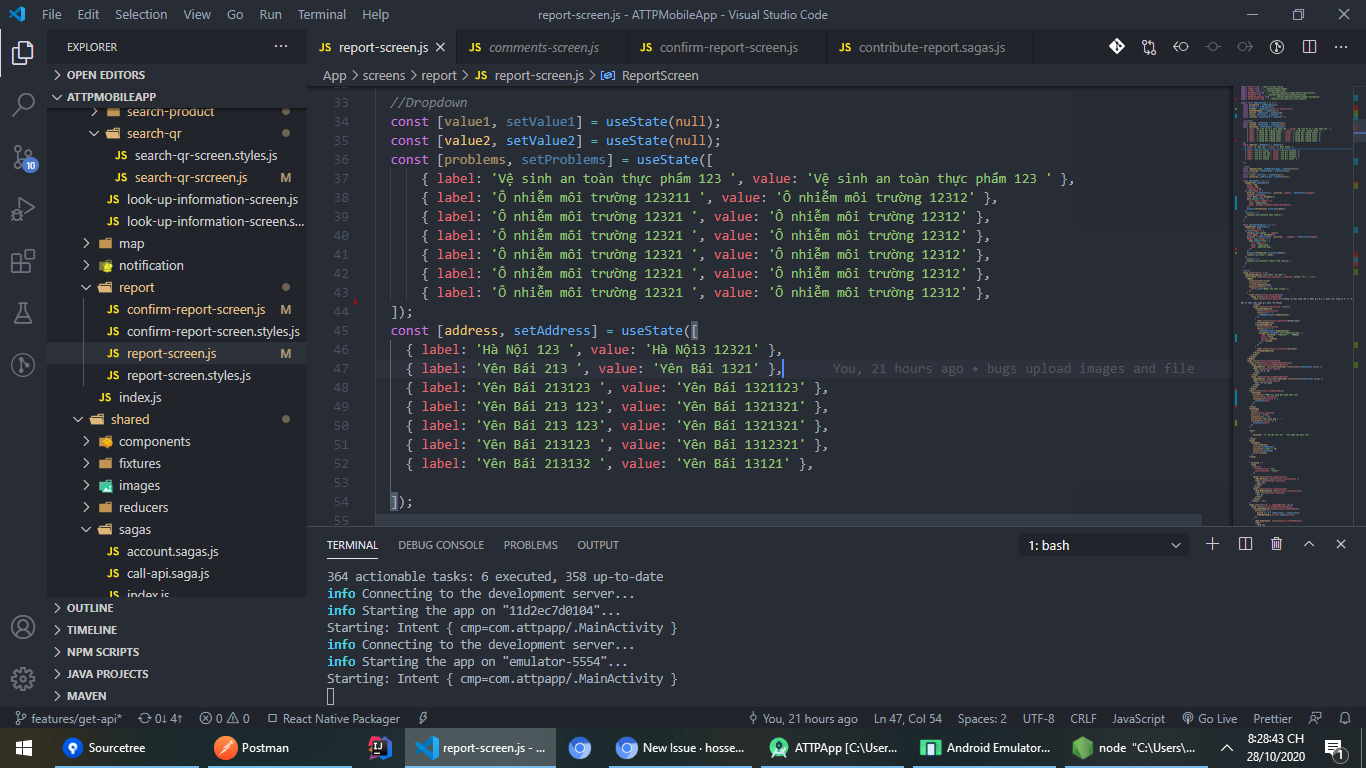
Task: Open changes with previous revision arrow icon
Action: click(x=1181, y=47)
